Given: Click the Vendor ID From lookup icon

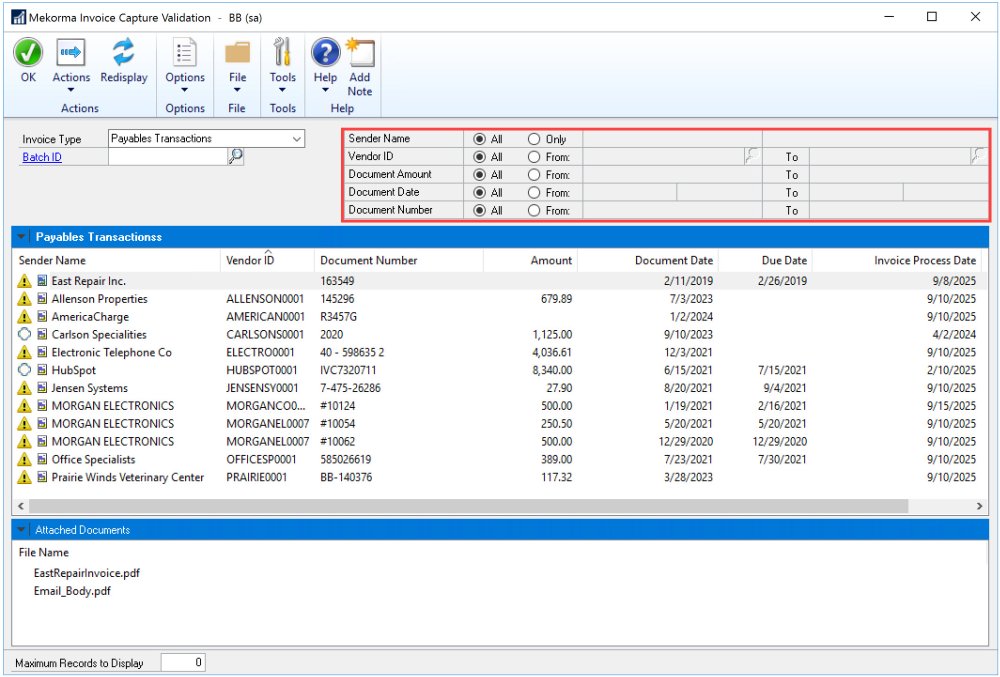Looking at the screenshot, I should click(752, 156).
